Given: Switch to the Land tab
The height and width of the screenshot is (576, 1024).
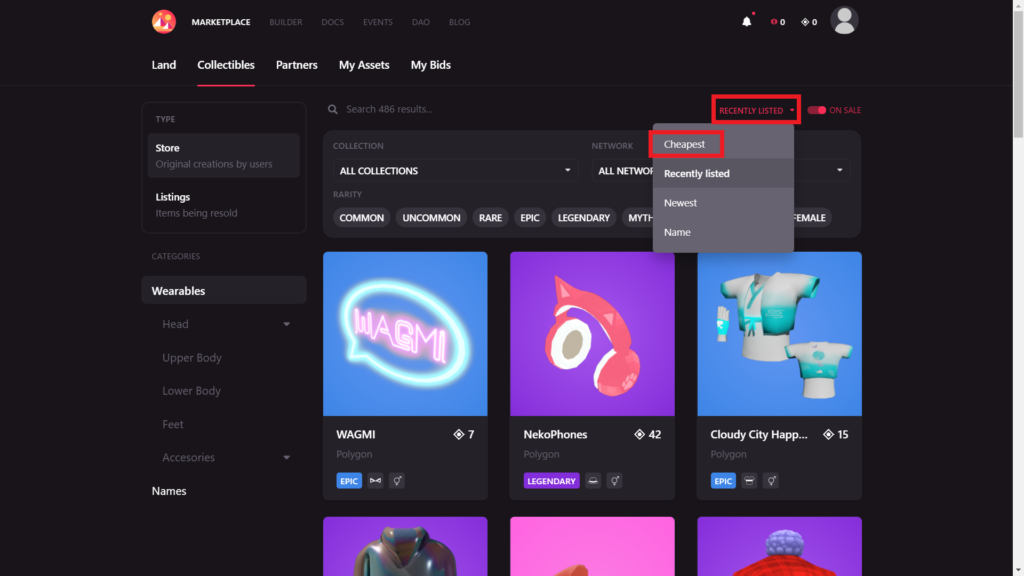Looking at the screenshot, I should pyautogui.click(x=163, y=65).
